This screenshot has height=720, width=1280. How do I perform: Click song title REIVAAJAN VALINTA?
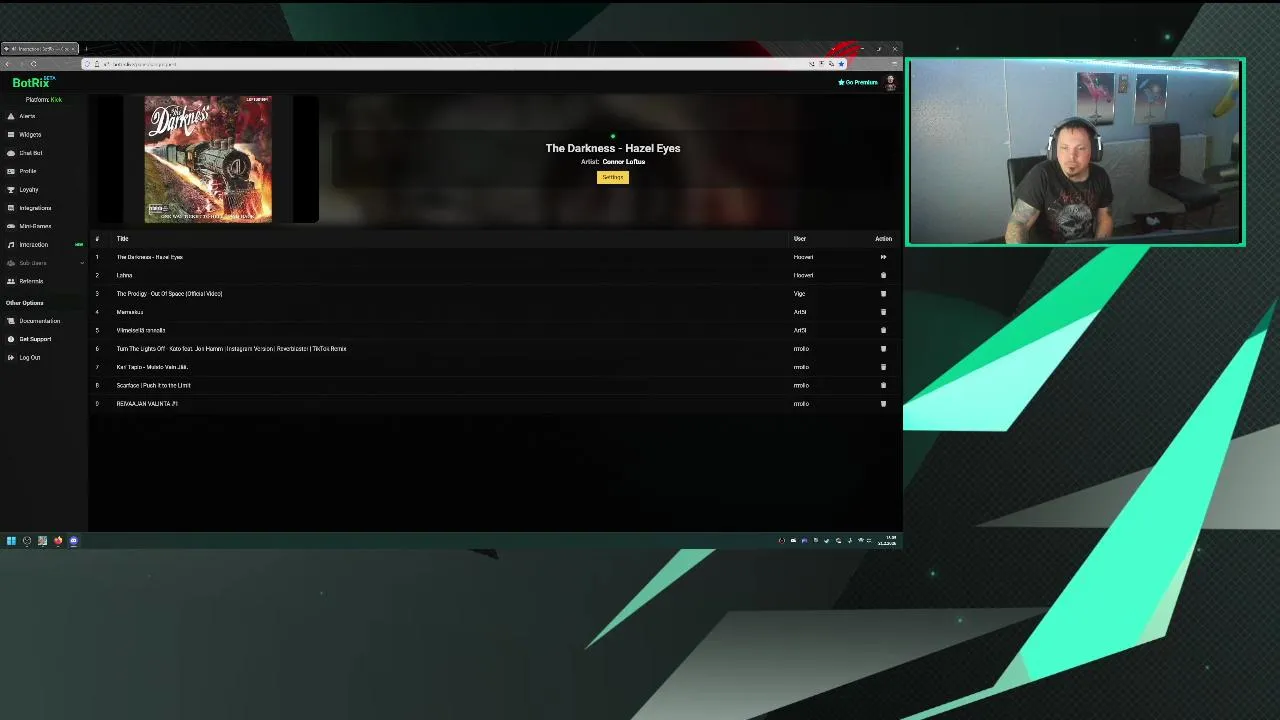click(x=147, y=404)
